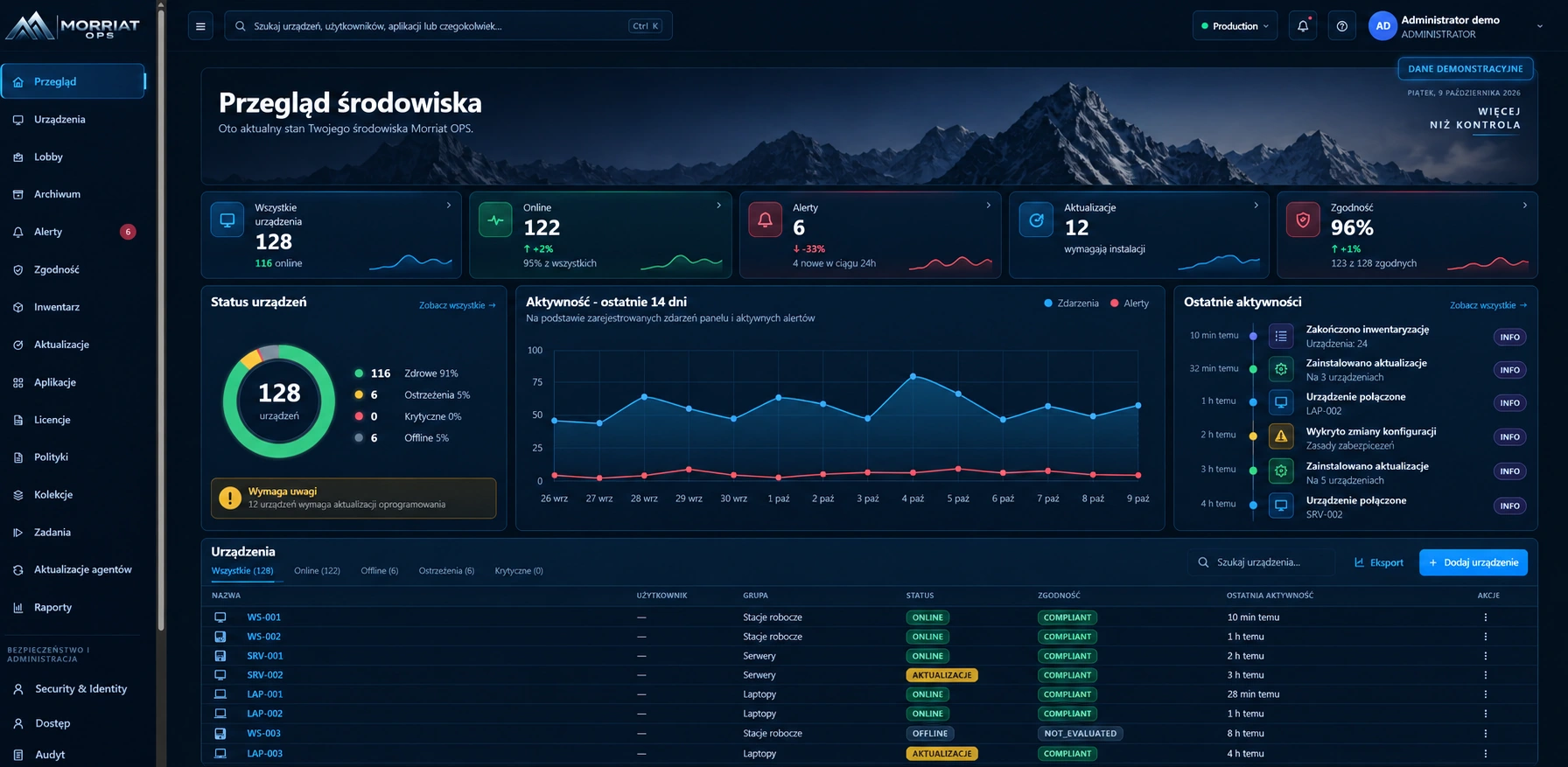
Task: Open the notifications bell
Action: click(1303, 26)
